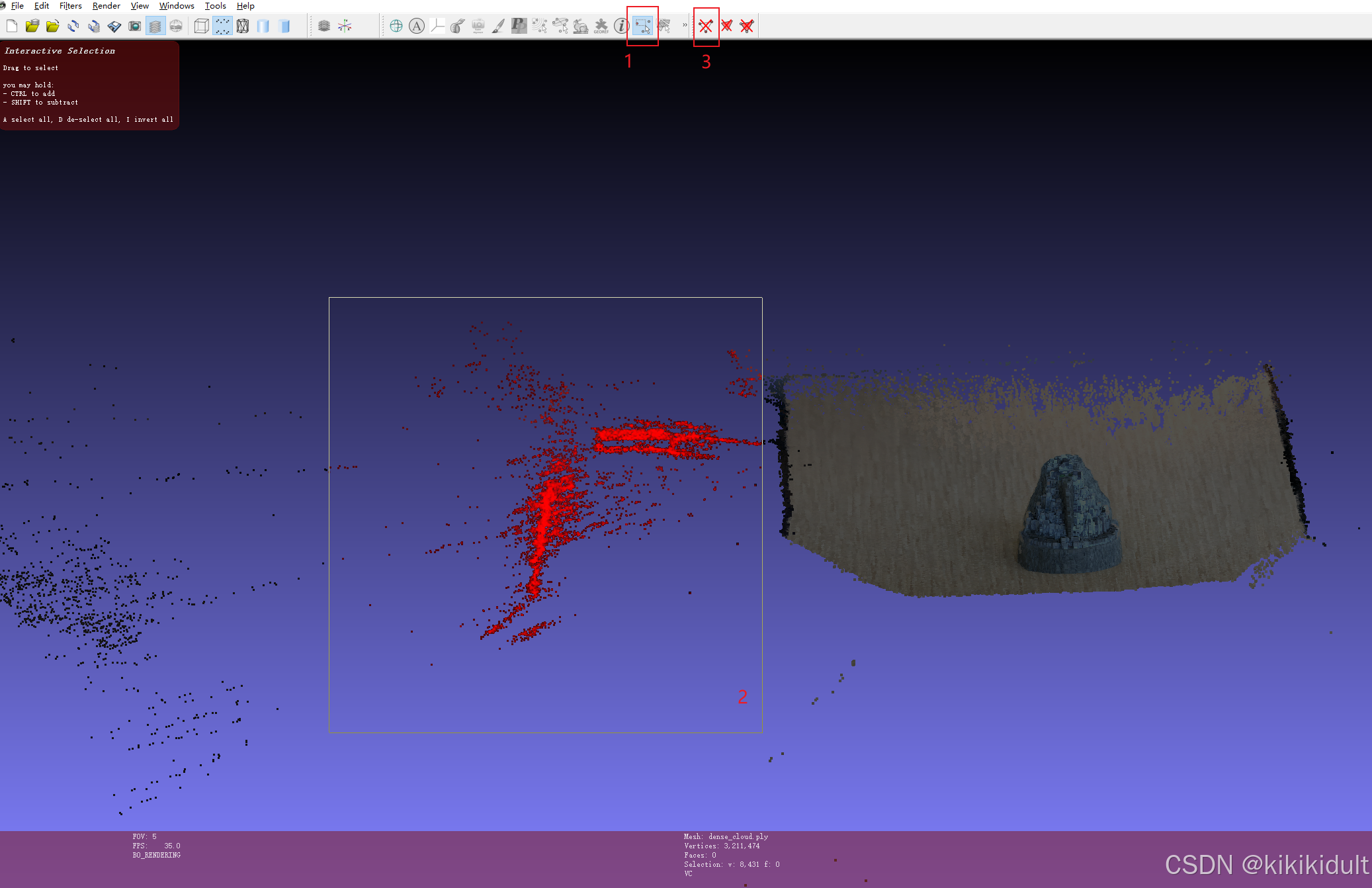Toggle Bounding Box rendering mode
Screen dimensions: 1372x888
click(x=202, y=26)
